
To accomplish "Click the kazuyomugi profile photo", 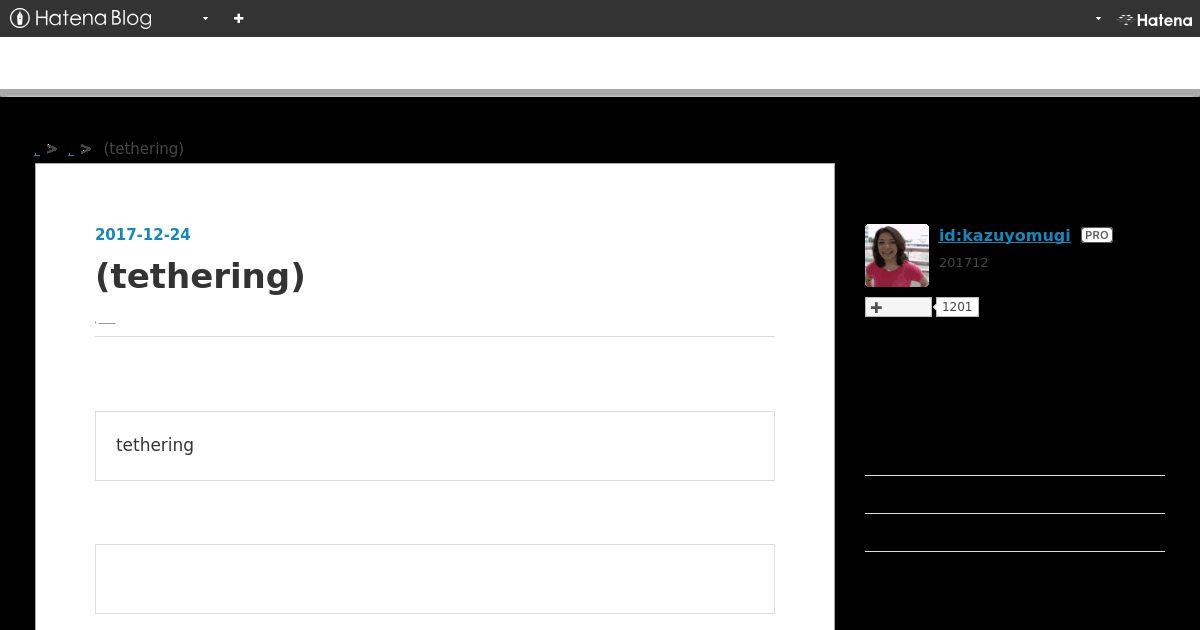I will tap(896, 255).
